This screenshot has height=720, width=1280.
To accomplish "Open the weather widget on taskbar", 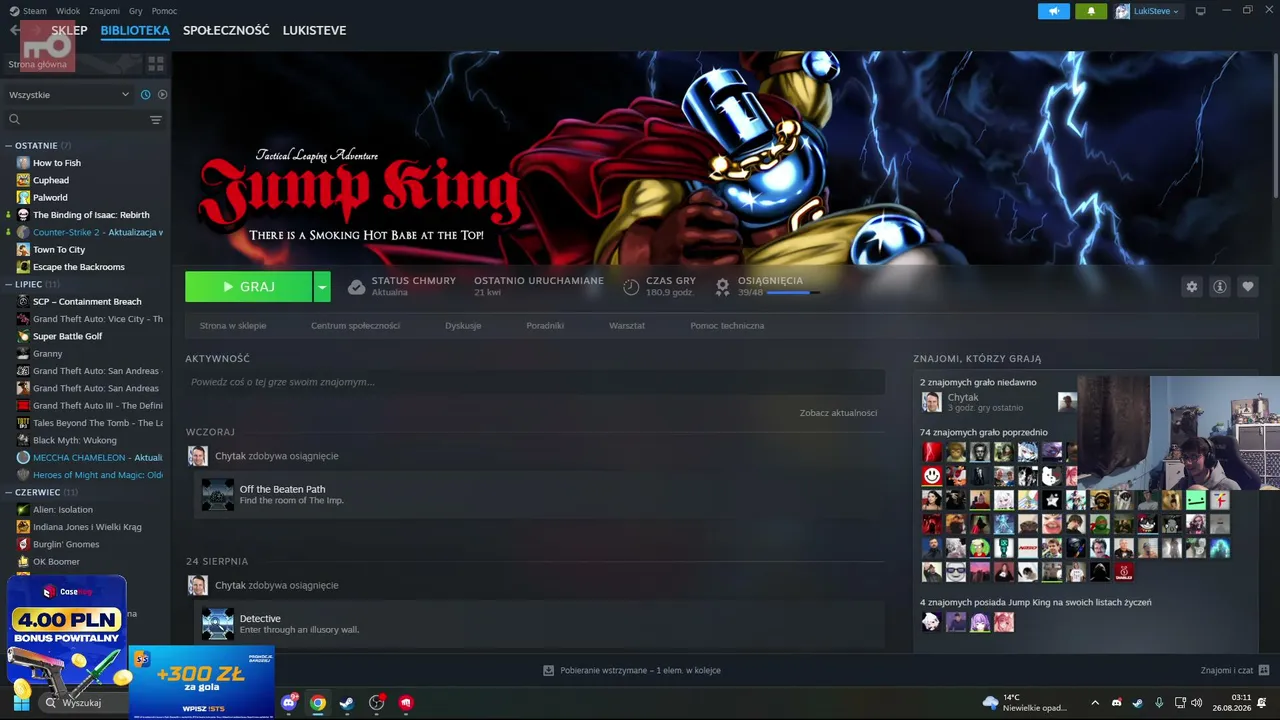I will 1025,702.
